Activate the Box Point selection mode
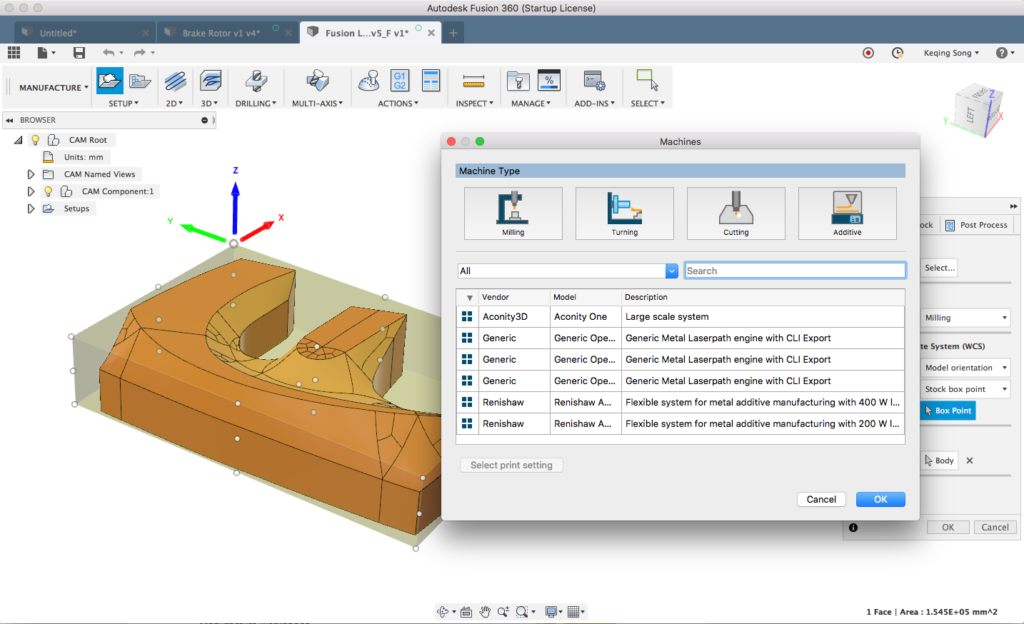 pos(946,410)
